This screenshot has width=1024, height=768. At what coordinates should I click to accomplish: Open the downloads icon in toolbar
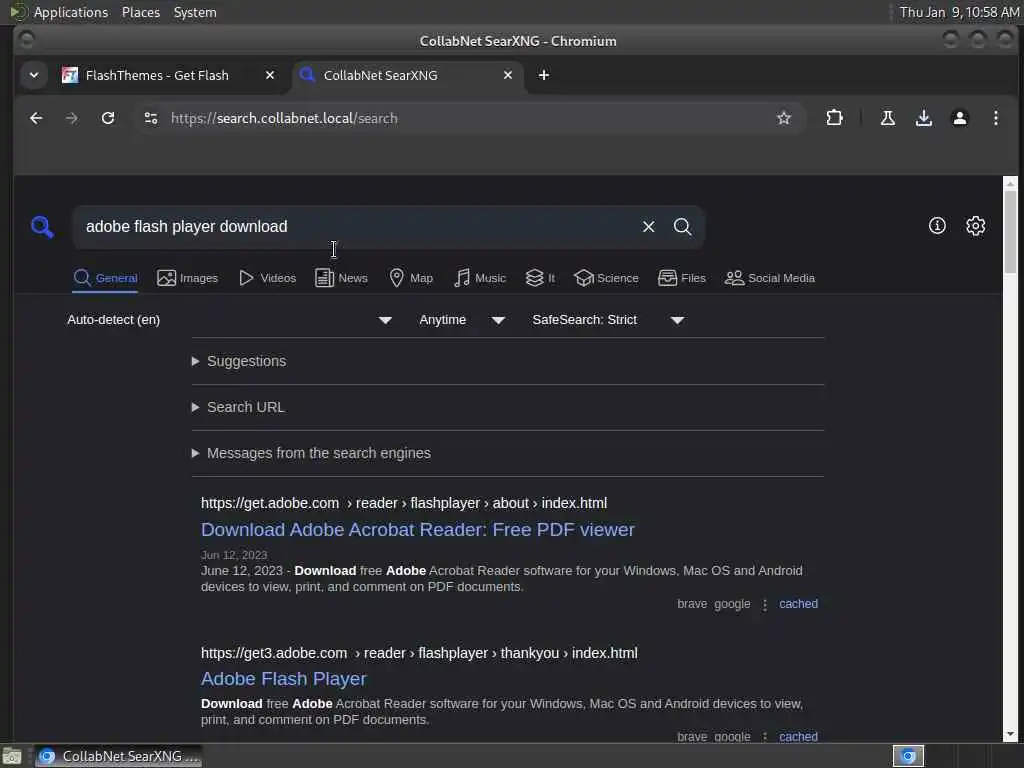pos(923,118)
